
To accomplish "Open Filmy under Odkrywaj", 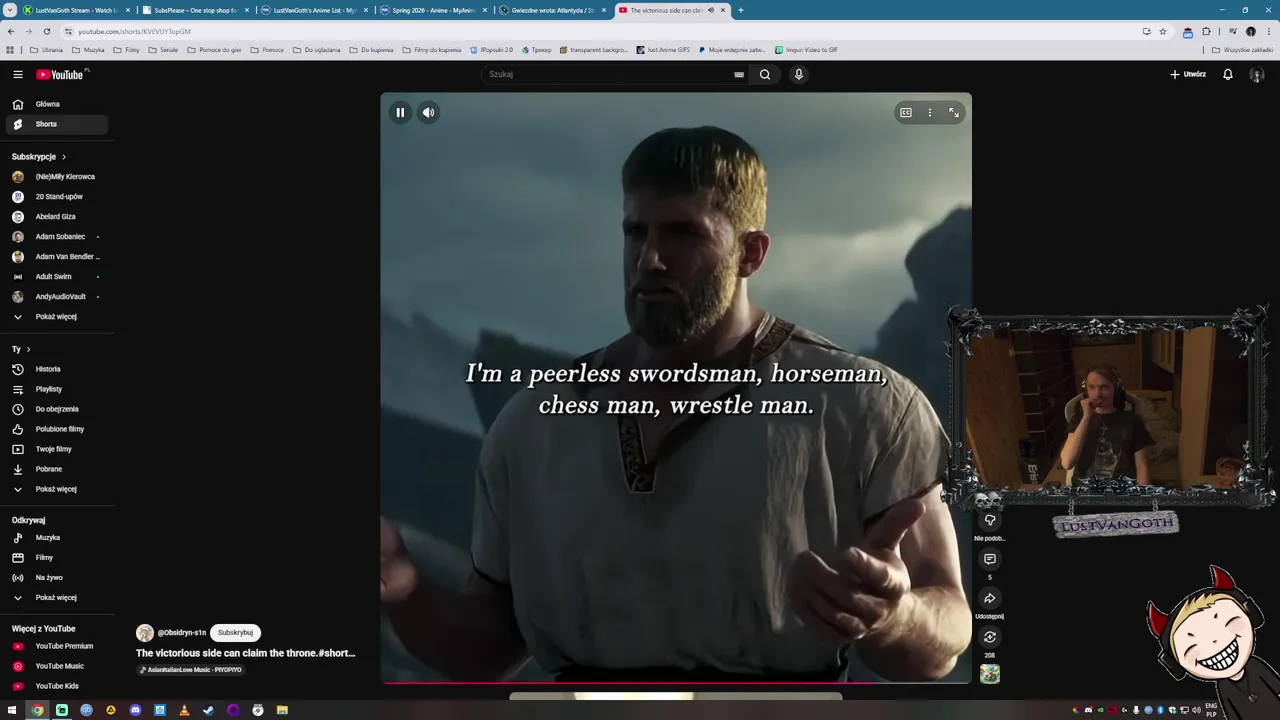I will click(x=56, y=558).
